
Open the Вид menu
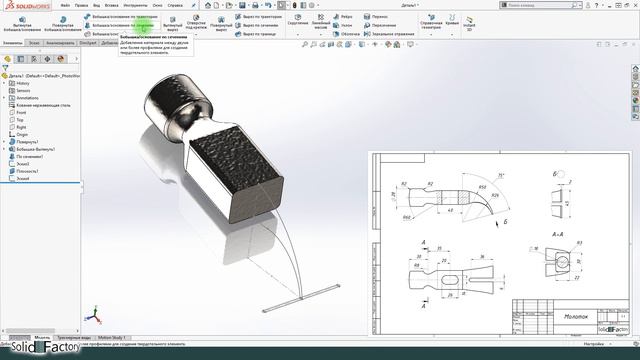click(96, 6)
